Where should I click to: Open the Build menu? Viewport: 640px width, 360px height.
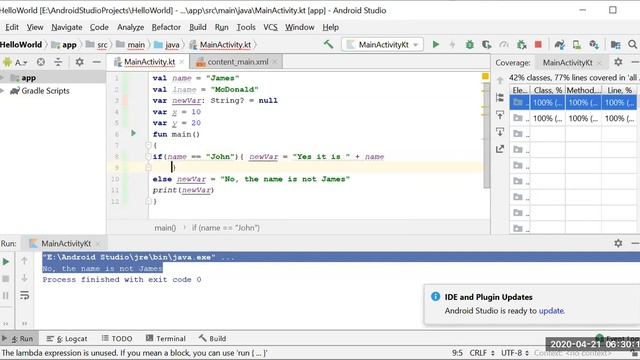pos(198,27)
